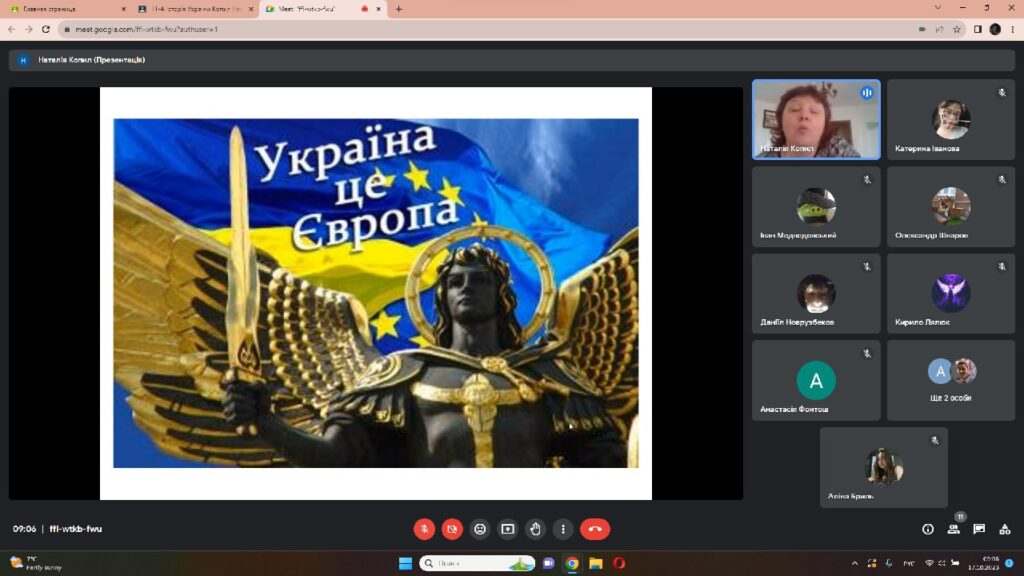Select Аліна Криль participant tile
The width and height of the screenshot is (1024, 576).
(884, 468)
